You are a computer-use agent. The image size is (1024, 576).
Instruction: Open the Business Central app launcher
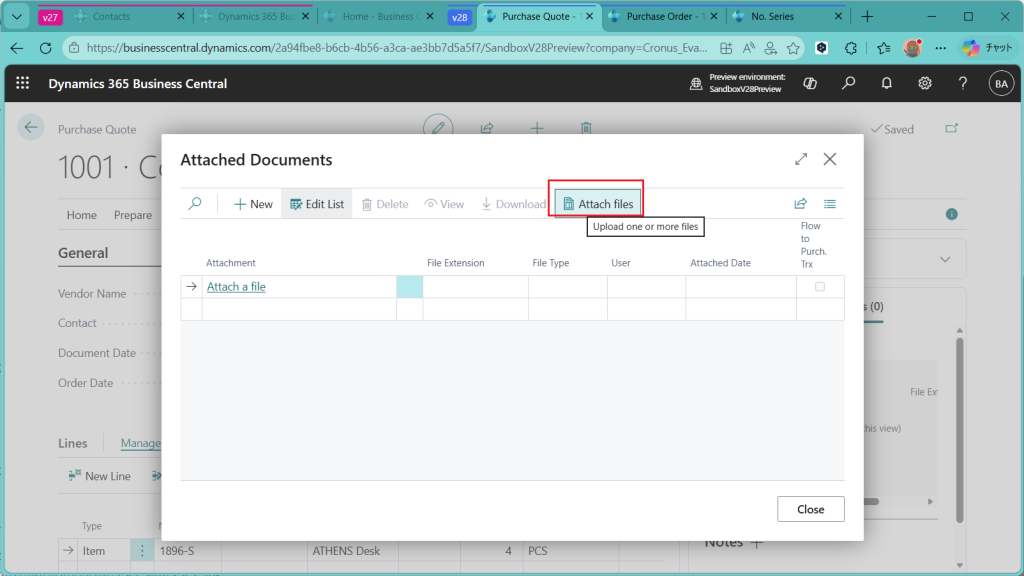pos(23,84)
